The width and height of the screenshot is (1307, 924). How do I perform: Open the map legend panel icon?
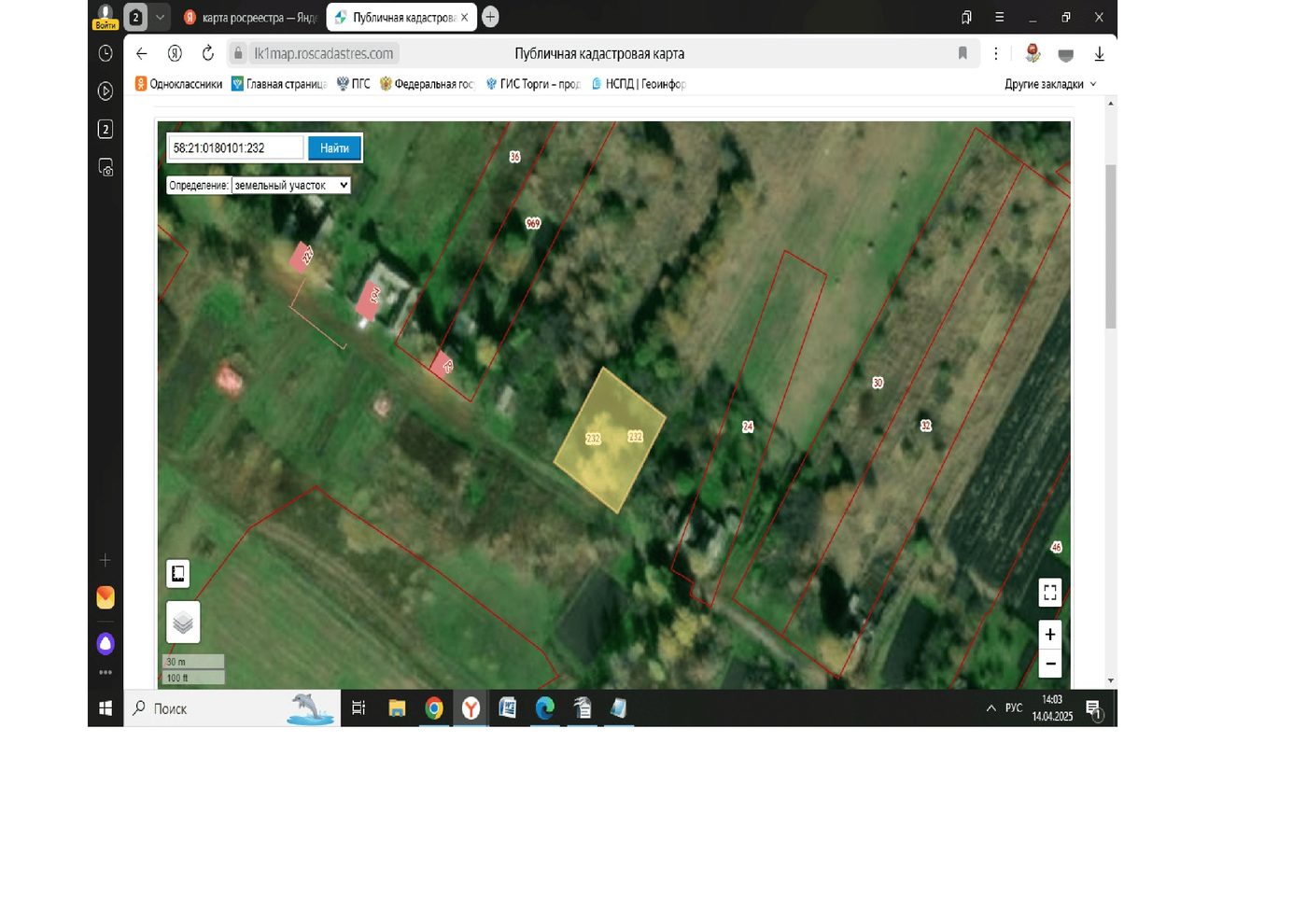(x=177, y=573)
